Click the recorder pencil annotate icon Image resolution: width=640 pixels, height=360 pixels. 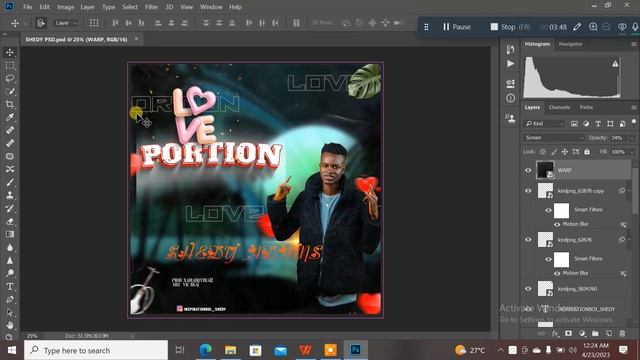(577, 27)
